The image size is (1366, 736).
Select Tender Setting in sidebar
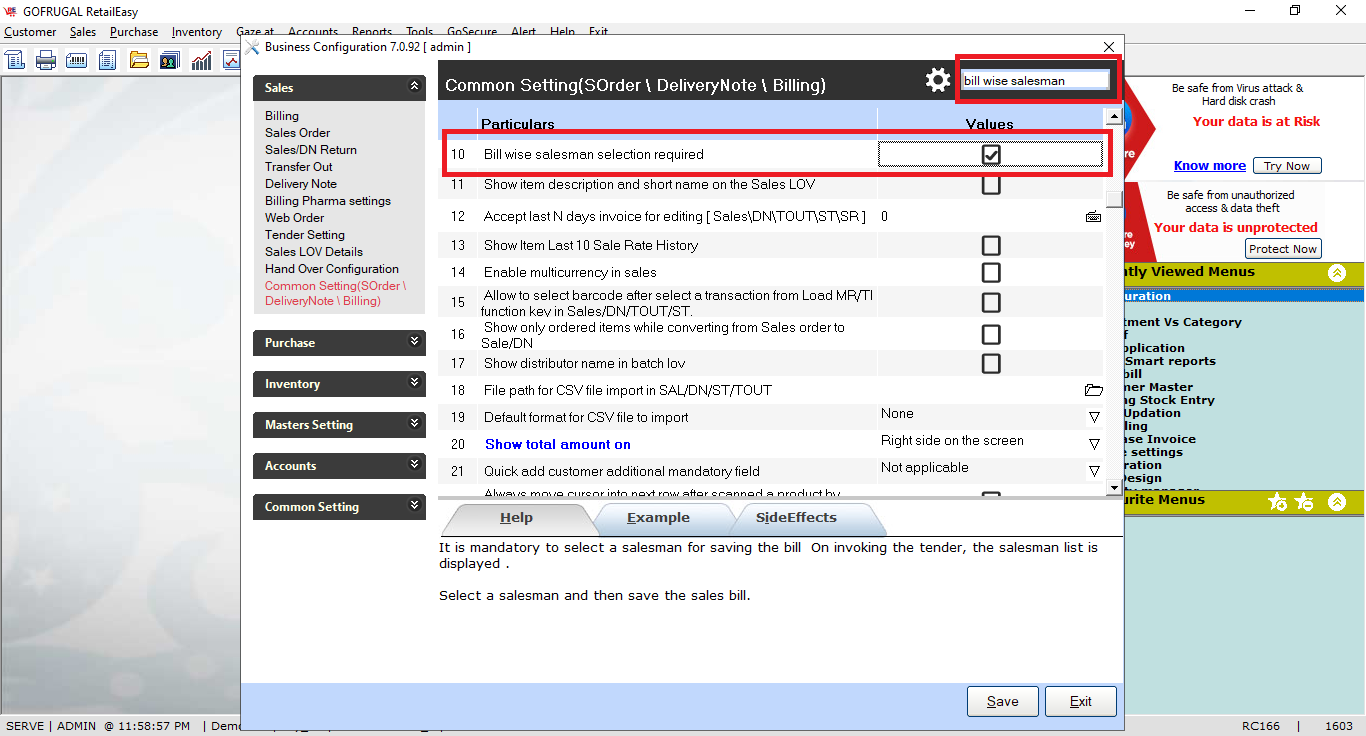point(305,235)
